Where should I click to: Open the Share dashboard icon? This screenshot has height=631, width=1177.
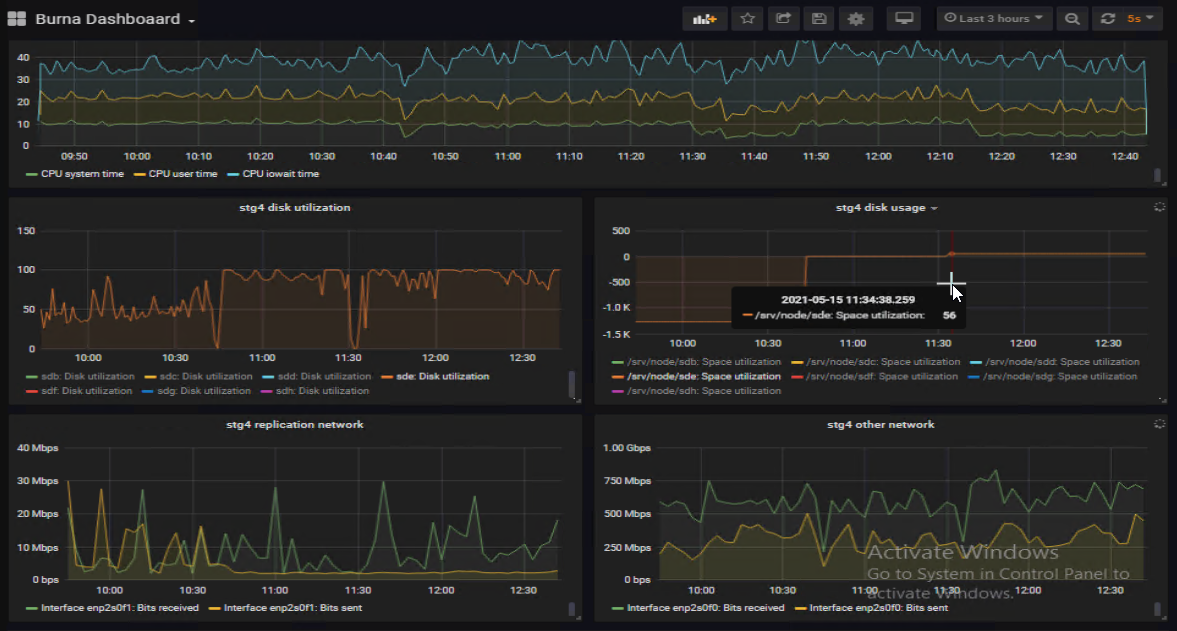click(783, 19)
